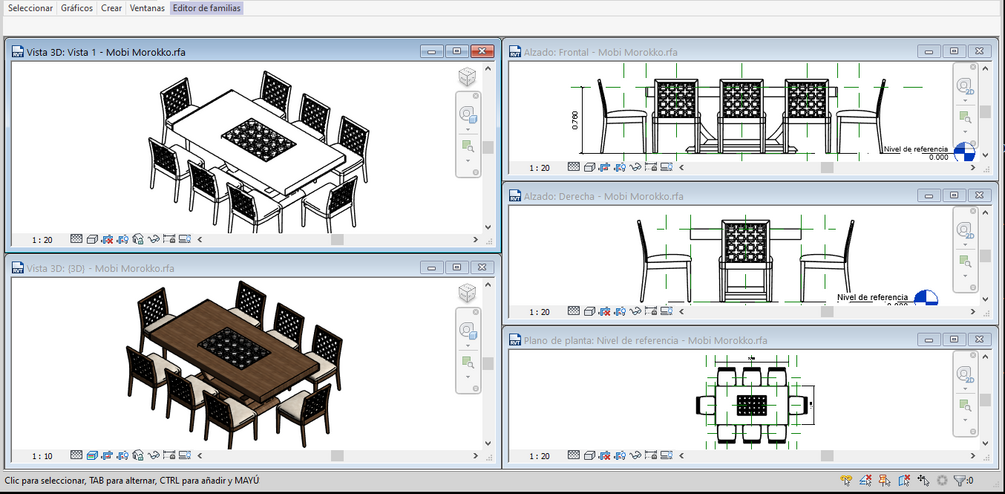The height and width of the screenshot is (494, 1005).
Task: Change visual style in floor plan view
Action: (x=589, y=456)
